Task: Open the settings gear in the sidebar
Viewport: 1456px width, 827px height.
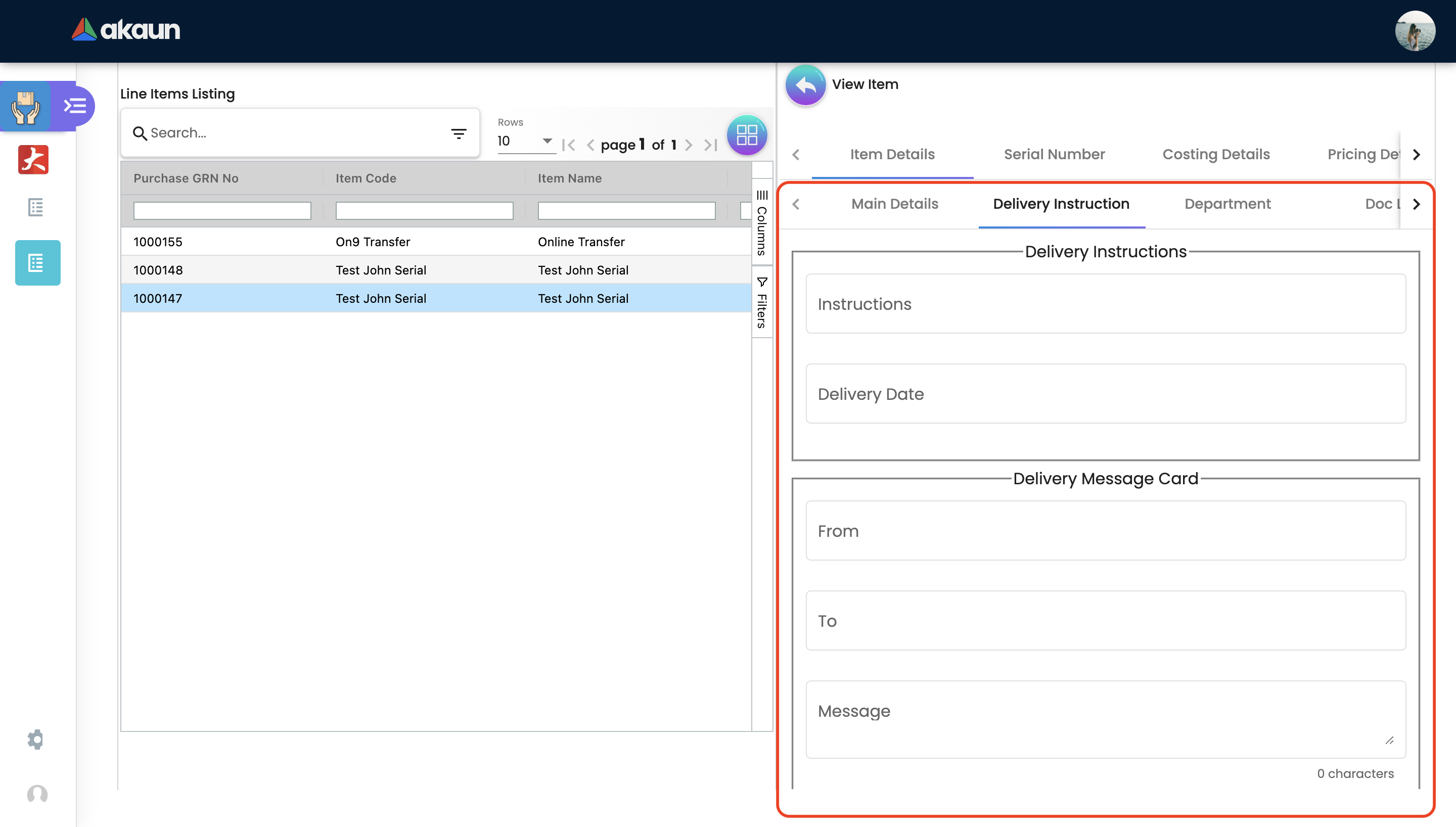Action: [35, 739]
